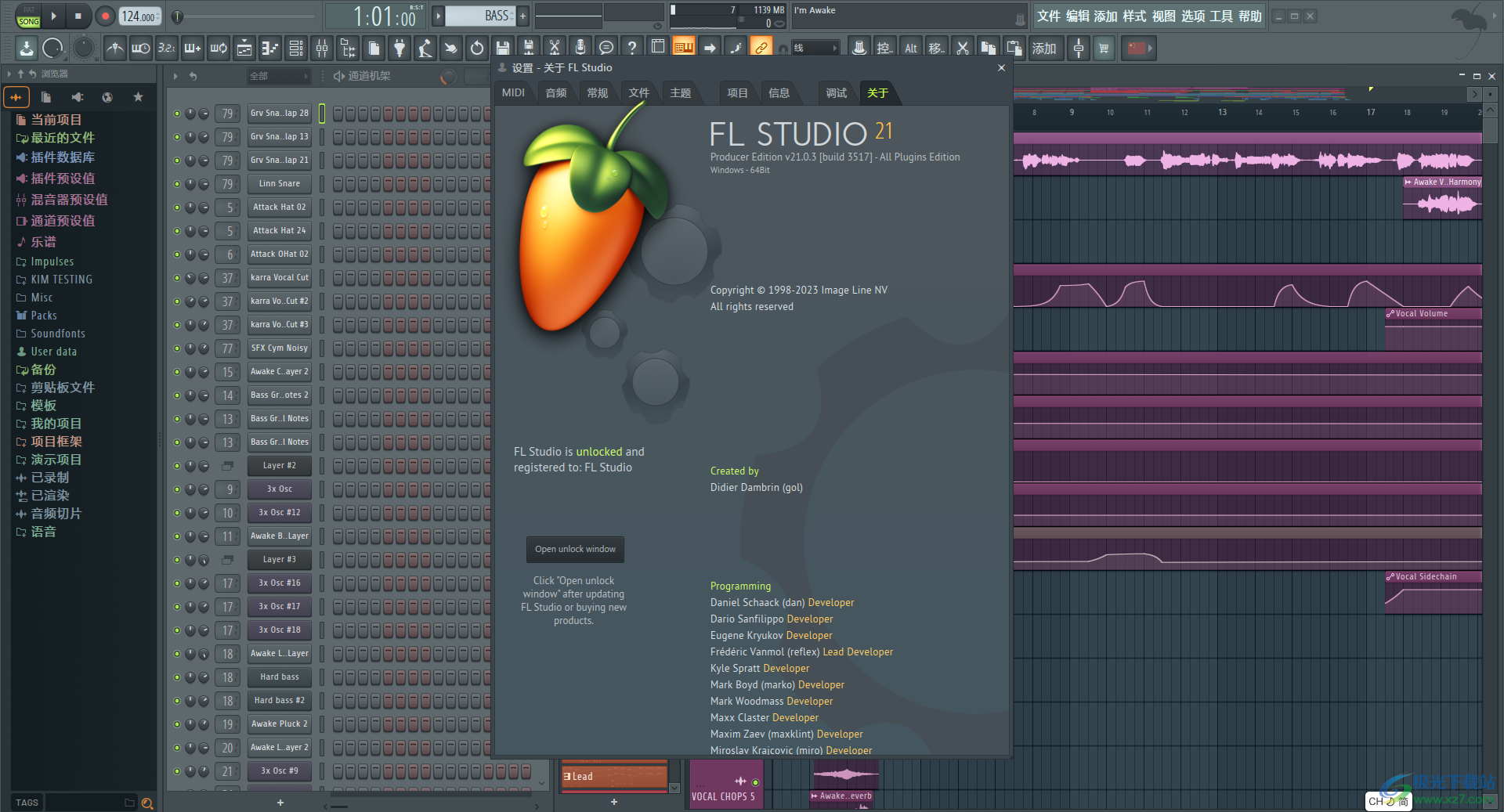The height and width of the screenshot is (812, 1504).
Task: Switch to SONG mode
Action: (29, 22)
